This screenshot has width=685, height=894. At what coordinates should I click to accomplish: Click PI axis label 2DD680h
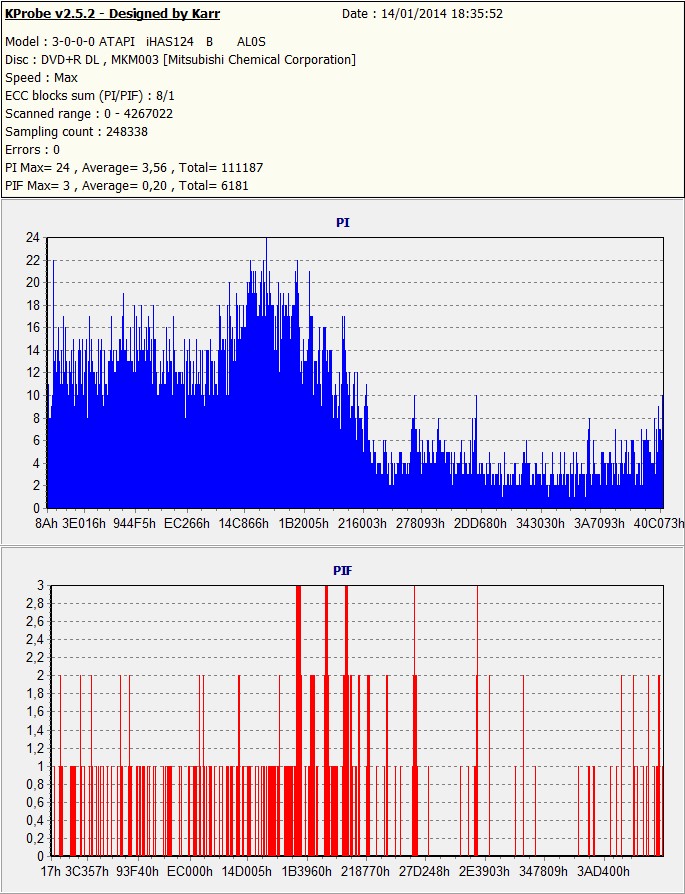[480, 523]
